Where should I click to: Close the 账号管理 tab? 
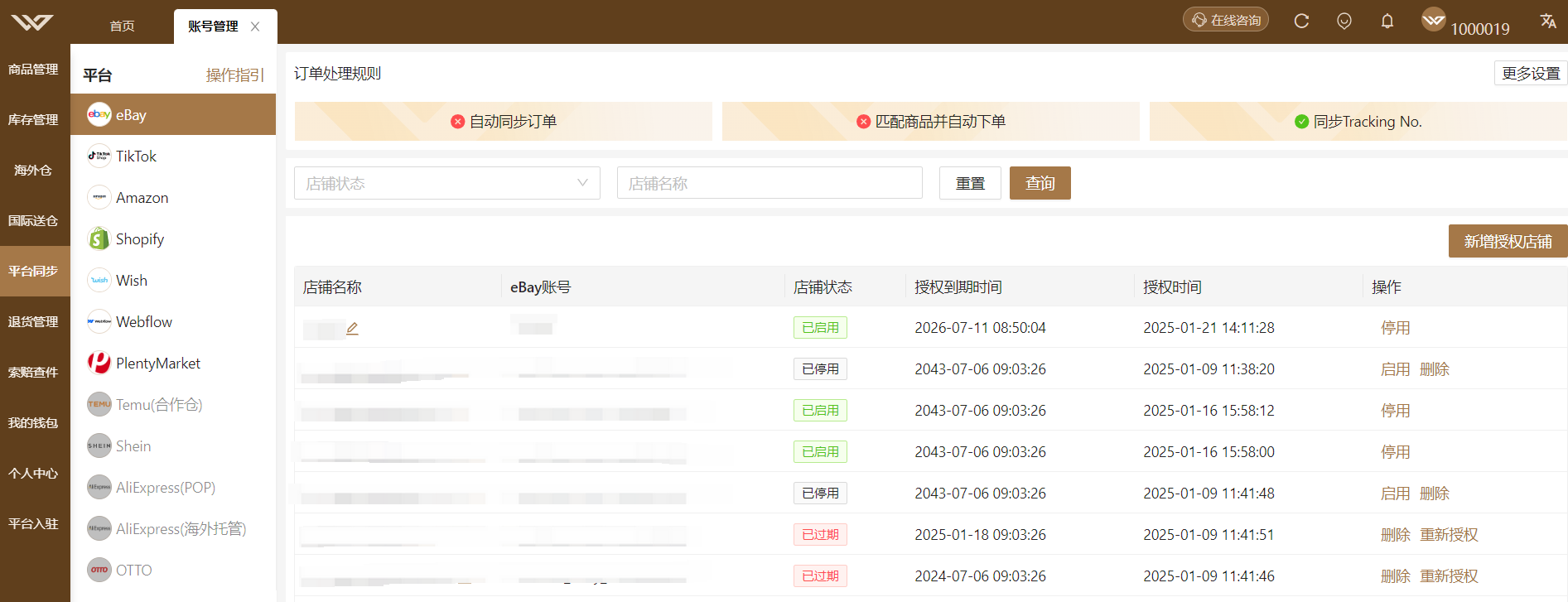[255, 26]
